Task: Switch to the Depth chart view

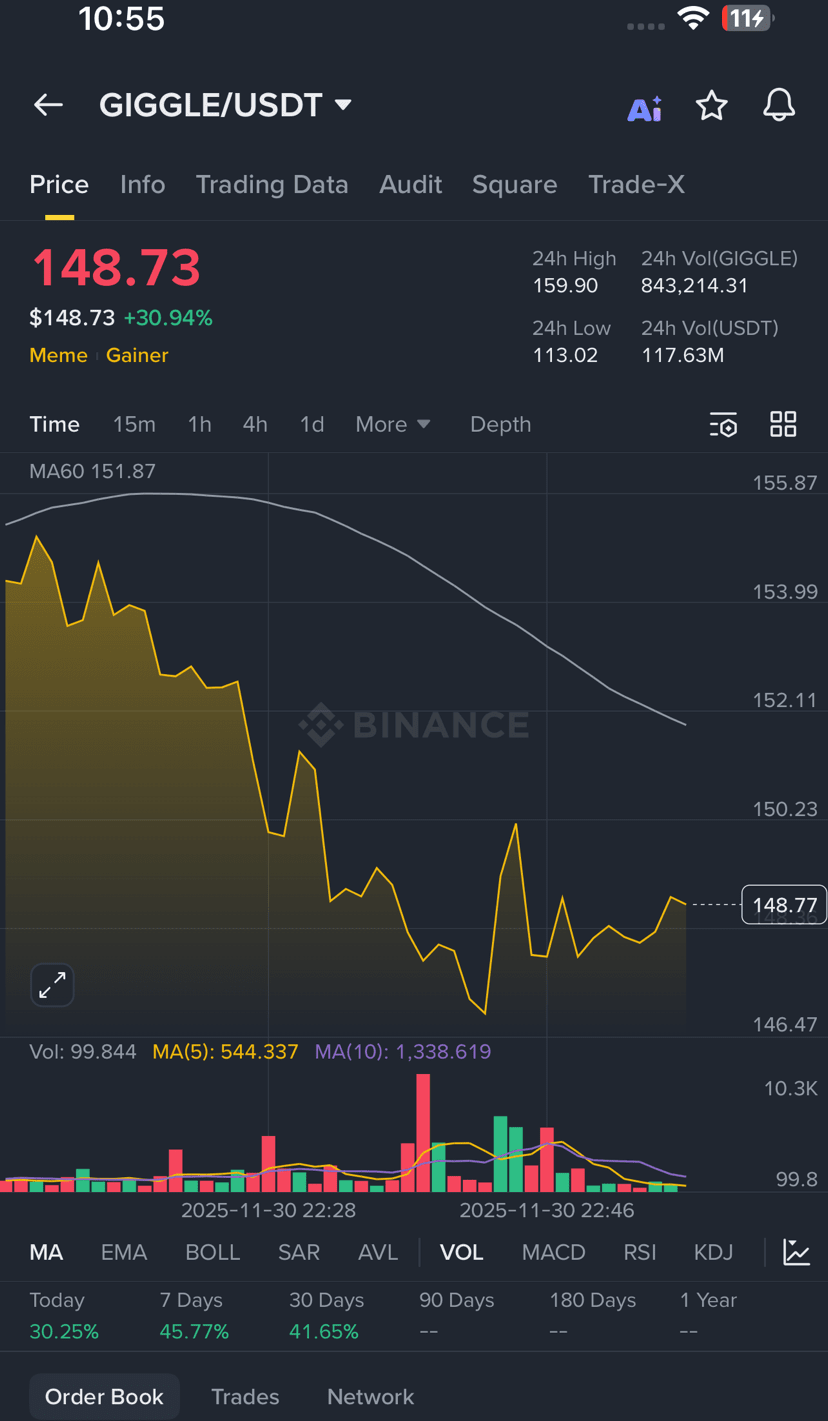Action: click(501, 424)
